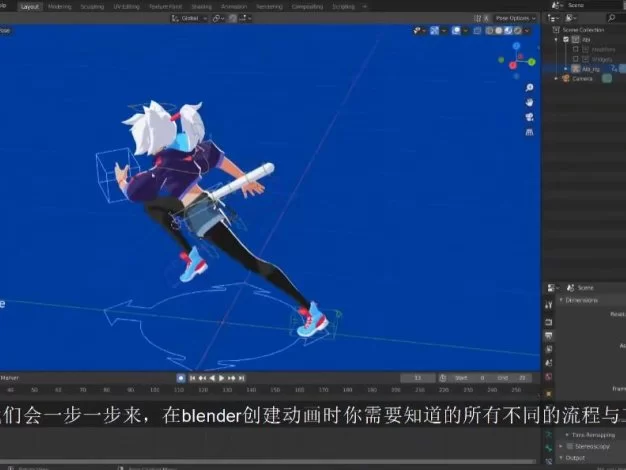
Task: Click the play animation button
Action: tap(220, 378)
